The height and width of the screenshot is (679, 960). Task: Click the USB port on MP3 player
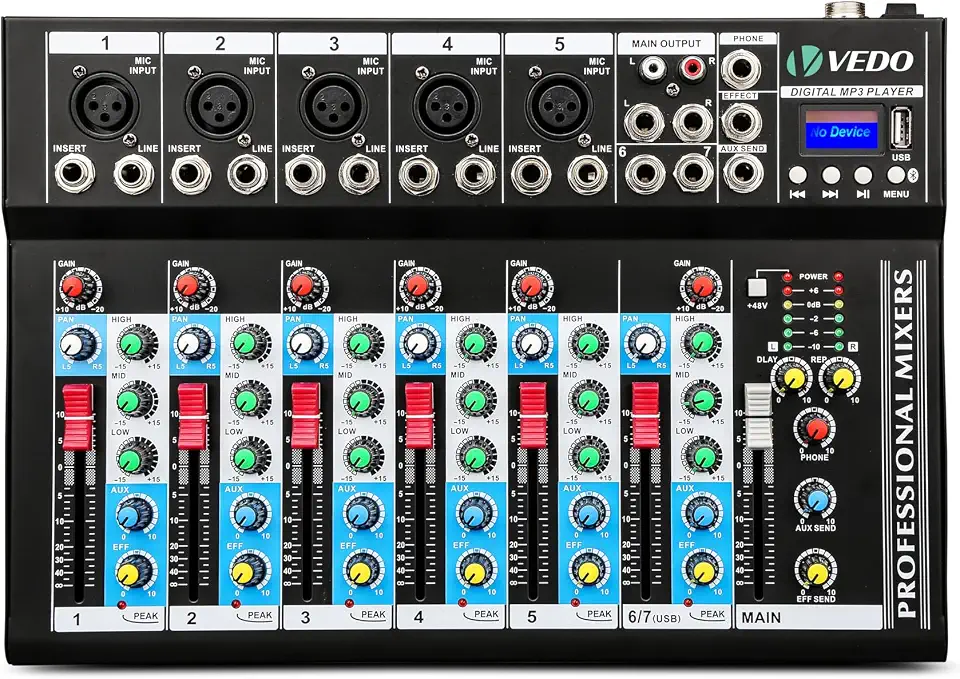click(x=901, y=128)
